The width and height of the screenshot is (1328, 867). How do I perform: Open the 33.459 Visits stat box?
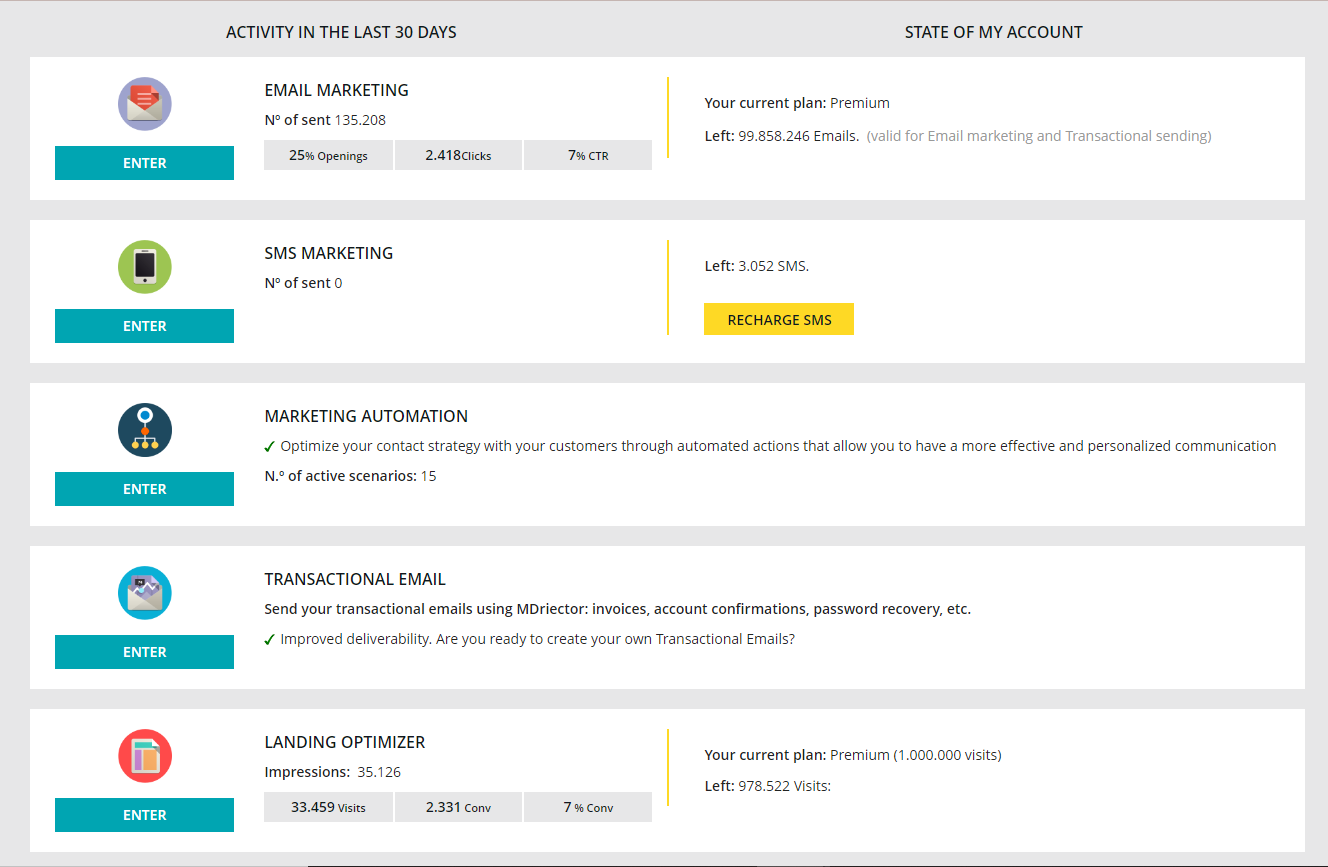pyautogui.click(x=328, y=807)
